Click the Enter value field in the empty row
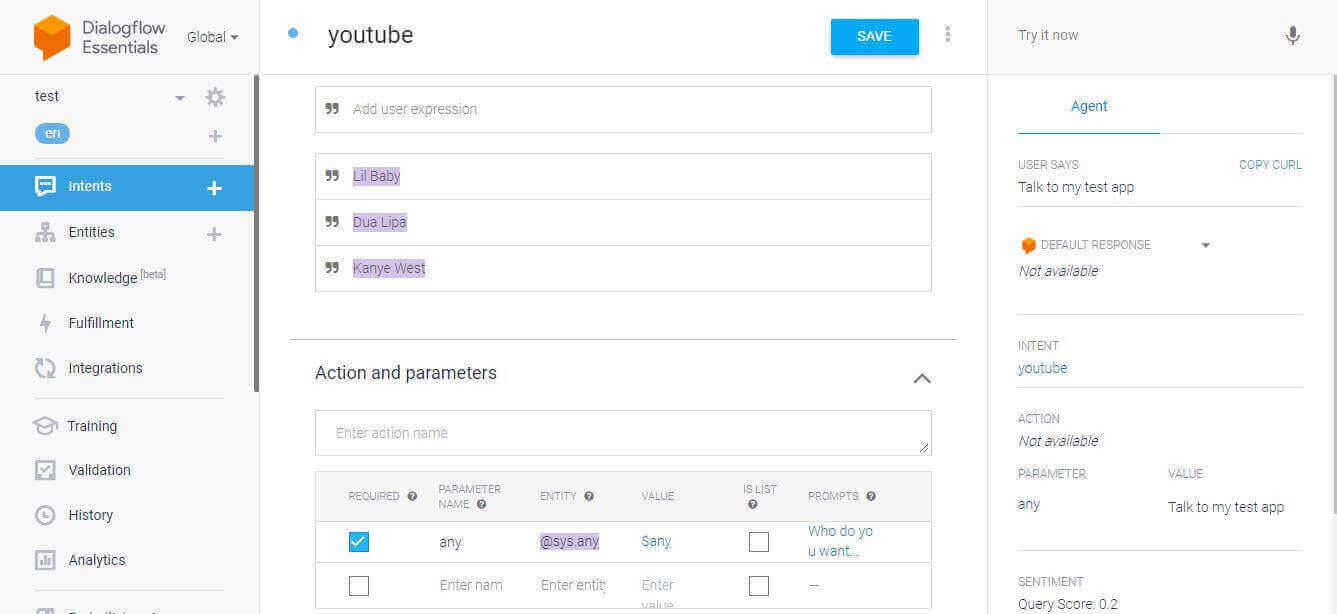 (658, 594)
